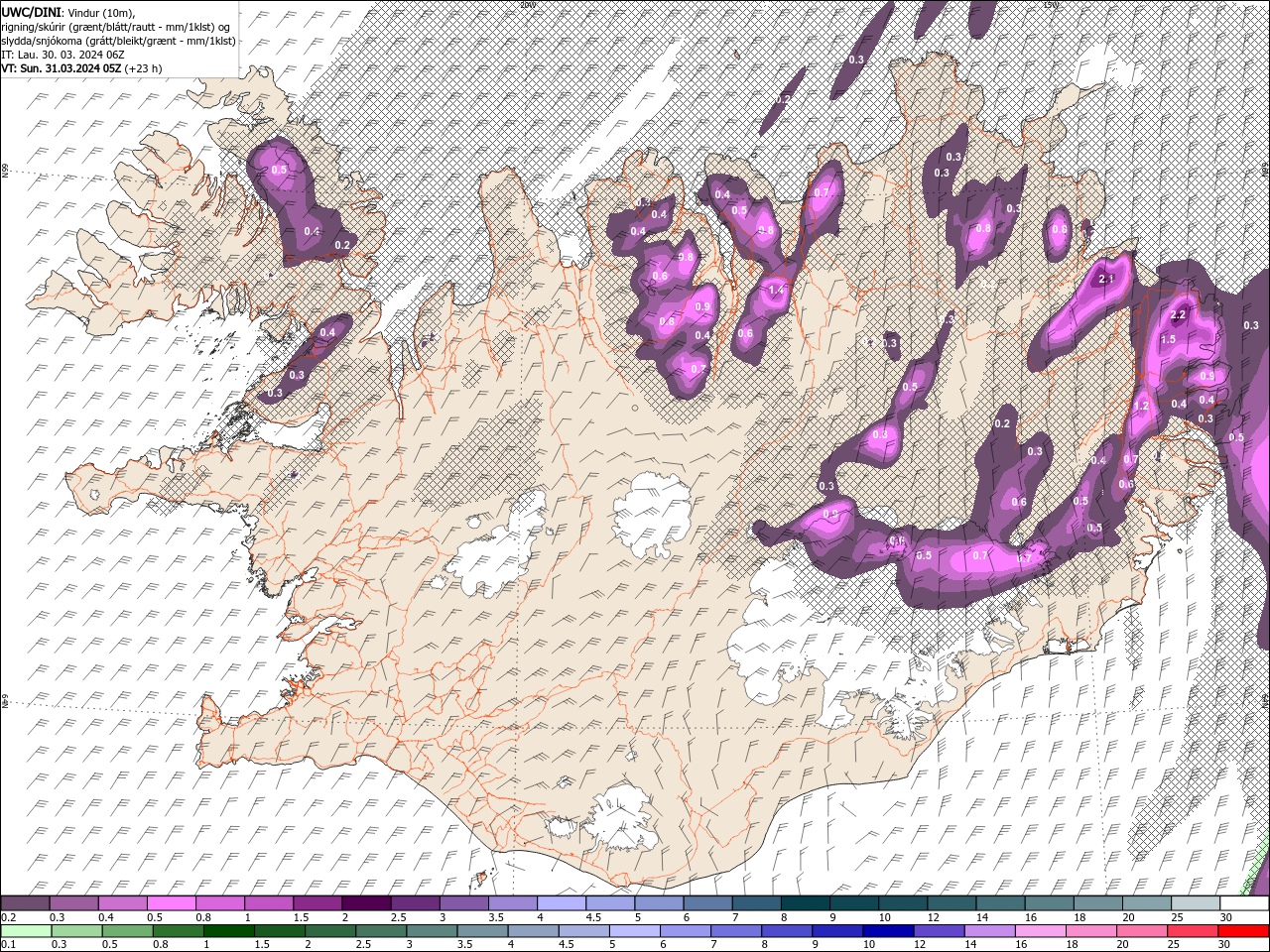Click the dark slate 6 snow legend swatch

[707, 902]
